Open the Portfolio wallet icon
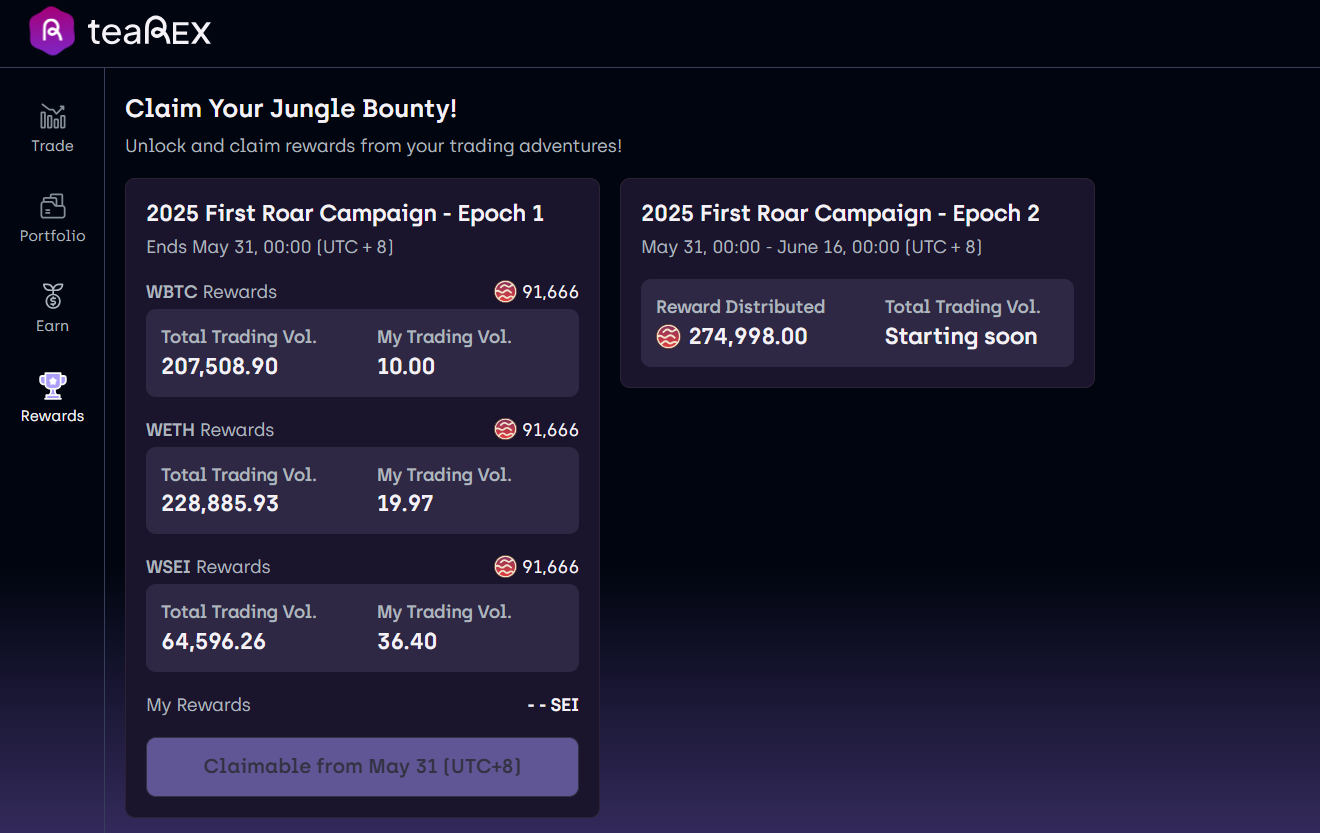Viewport: 1320px width, 833px height. [52, 207]
